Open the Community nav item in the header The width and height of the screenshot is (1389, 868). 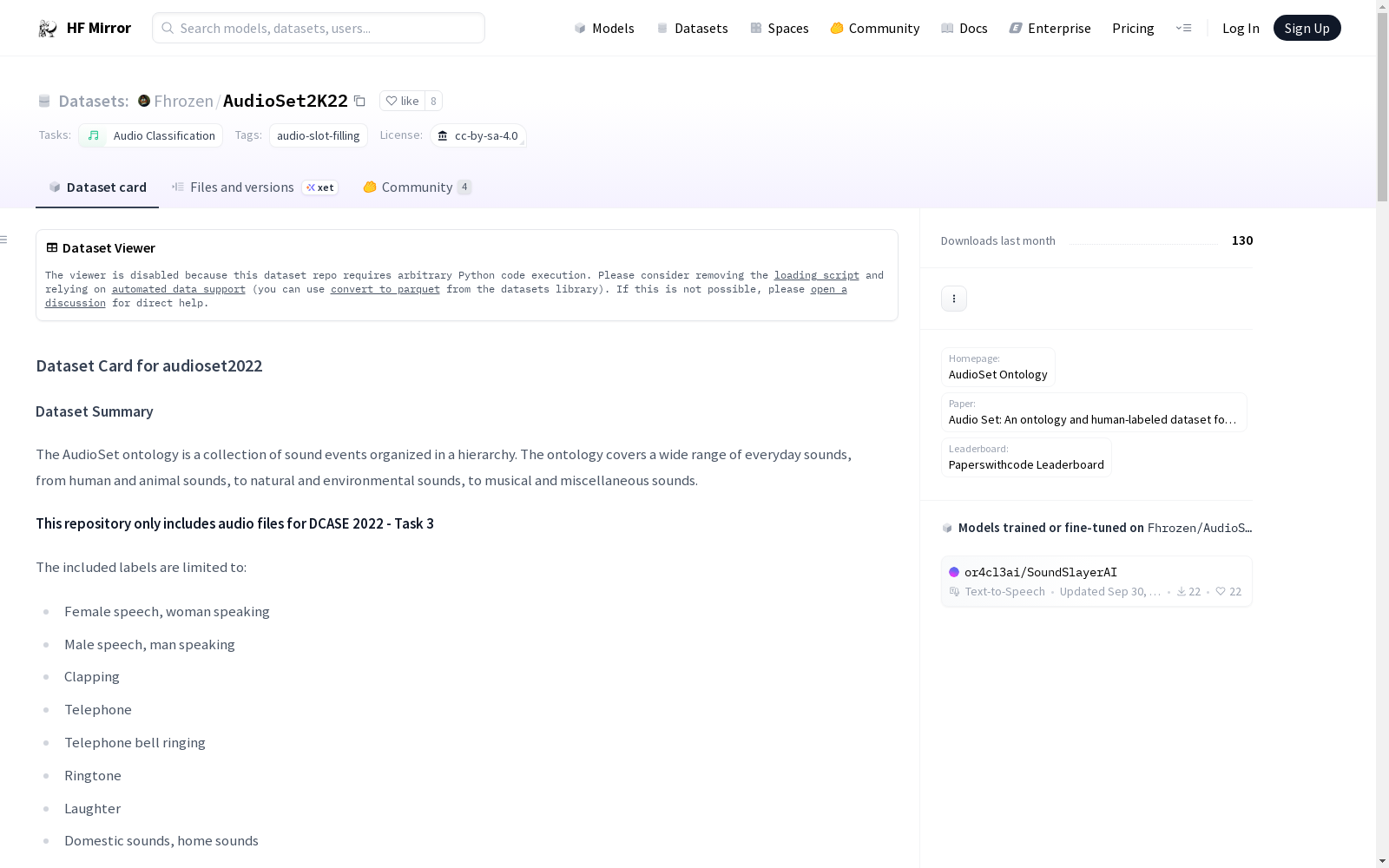point(875,28)
